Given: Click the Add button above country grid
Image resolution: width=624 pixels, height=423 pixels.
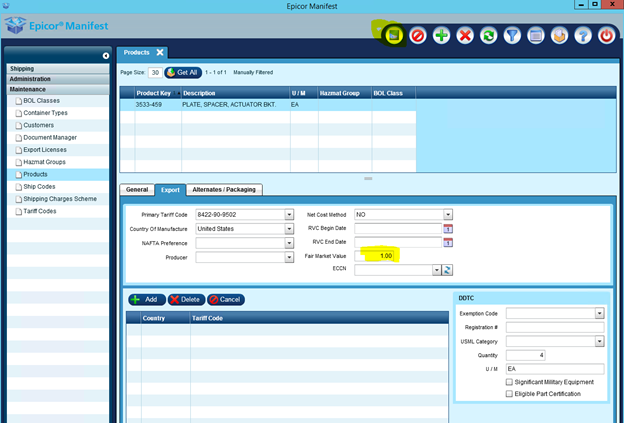Looking at the screenshot, I should coord(147,300).
